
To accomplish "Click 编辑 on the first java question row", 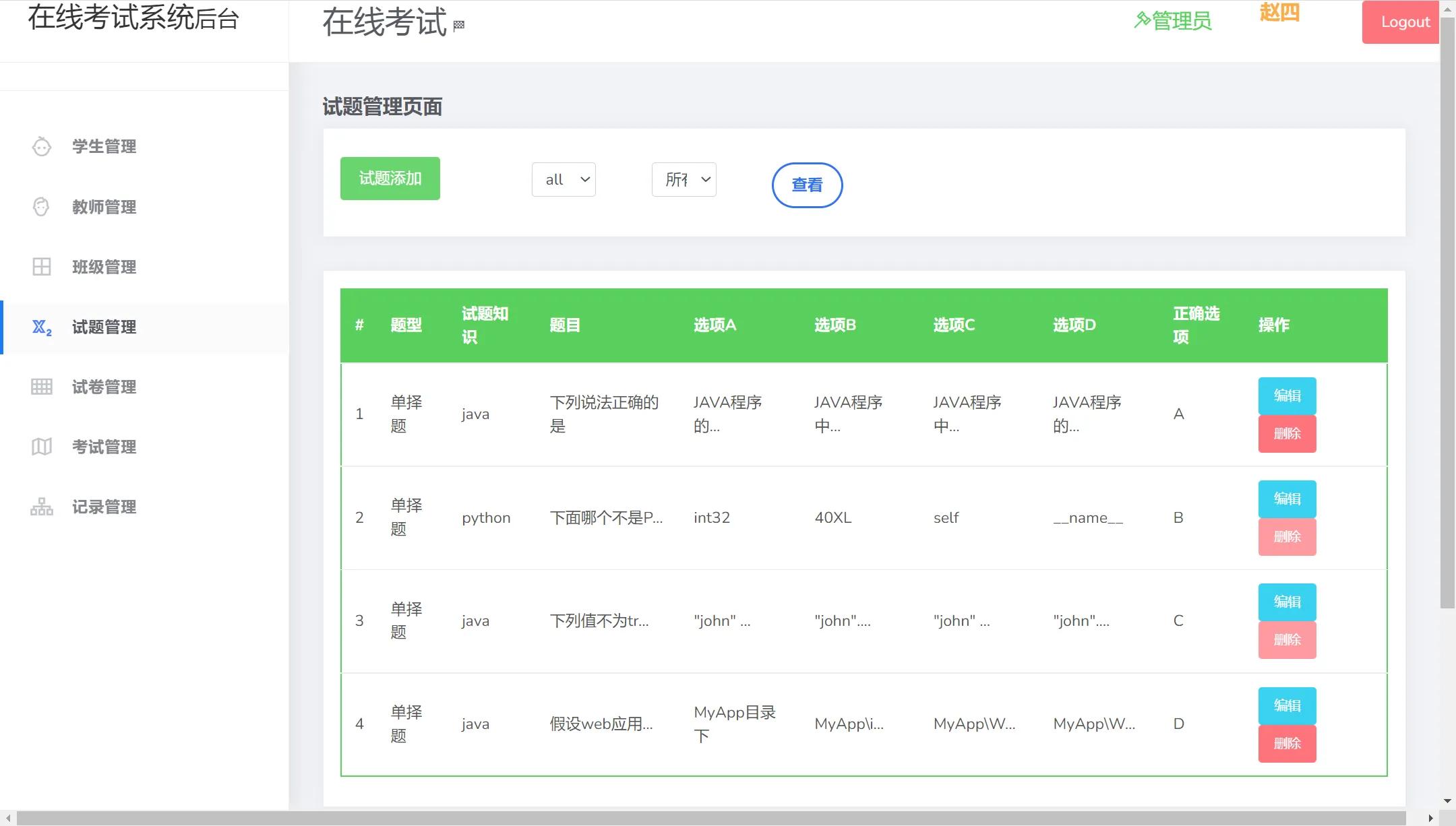I will [x=1286, y=395].
